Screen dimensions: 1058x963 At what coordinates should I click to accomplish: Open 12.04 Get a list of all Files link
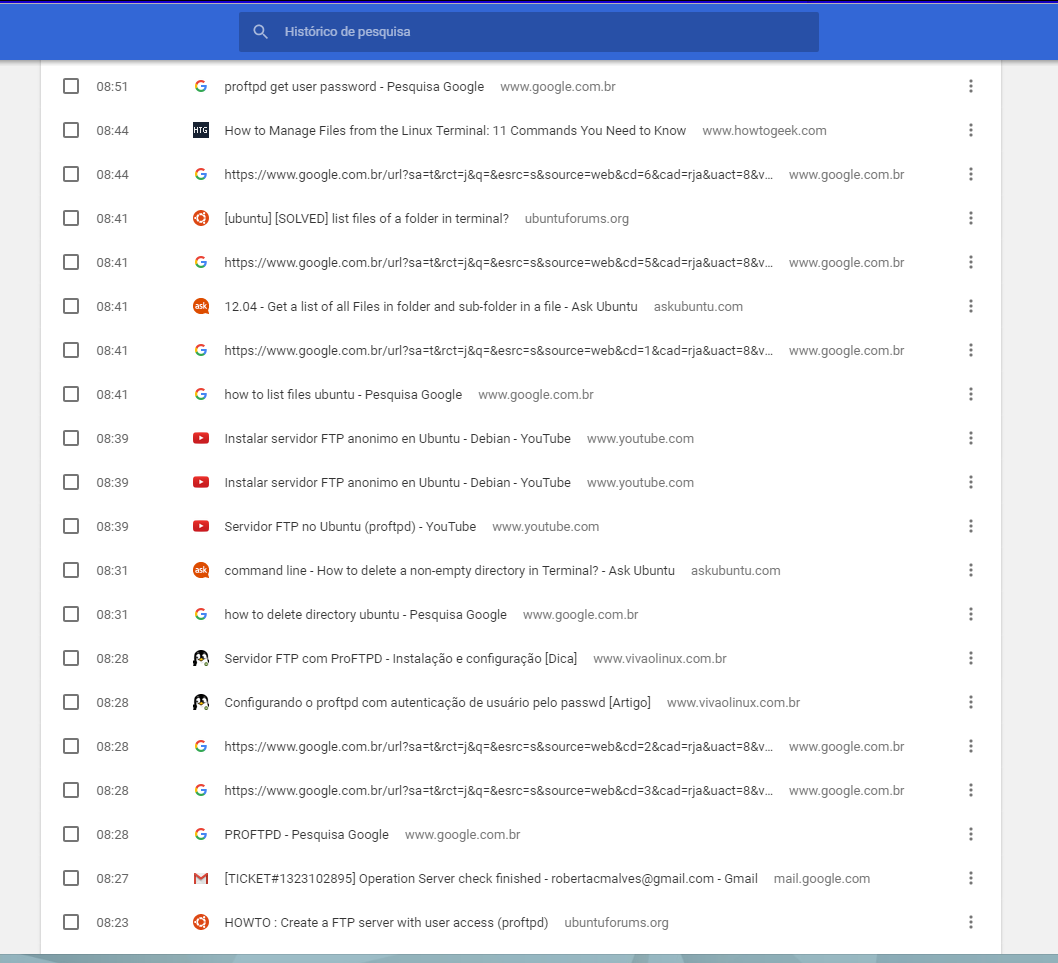(430, 306)
